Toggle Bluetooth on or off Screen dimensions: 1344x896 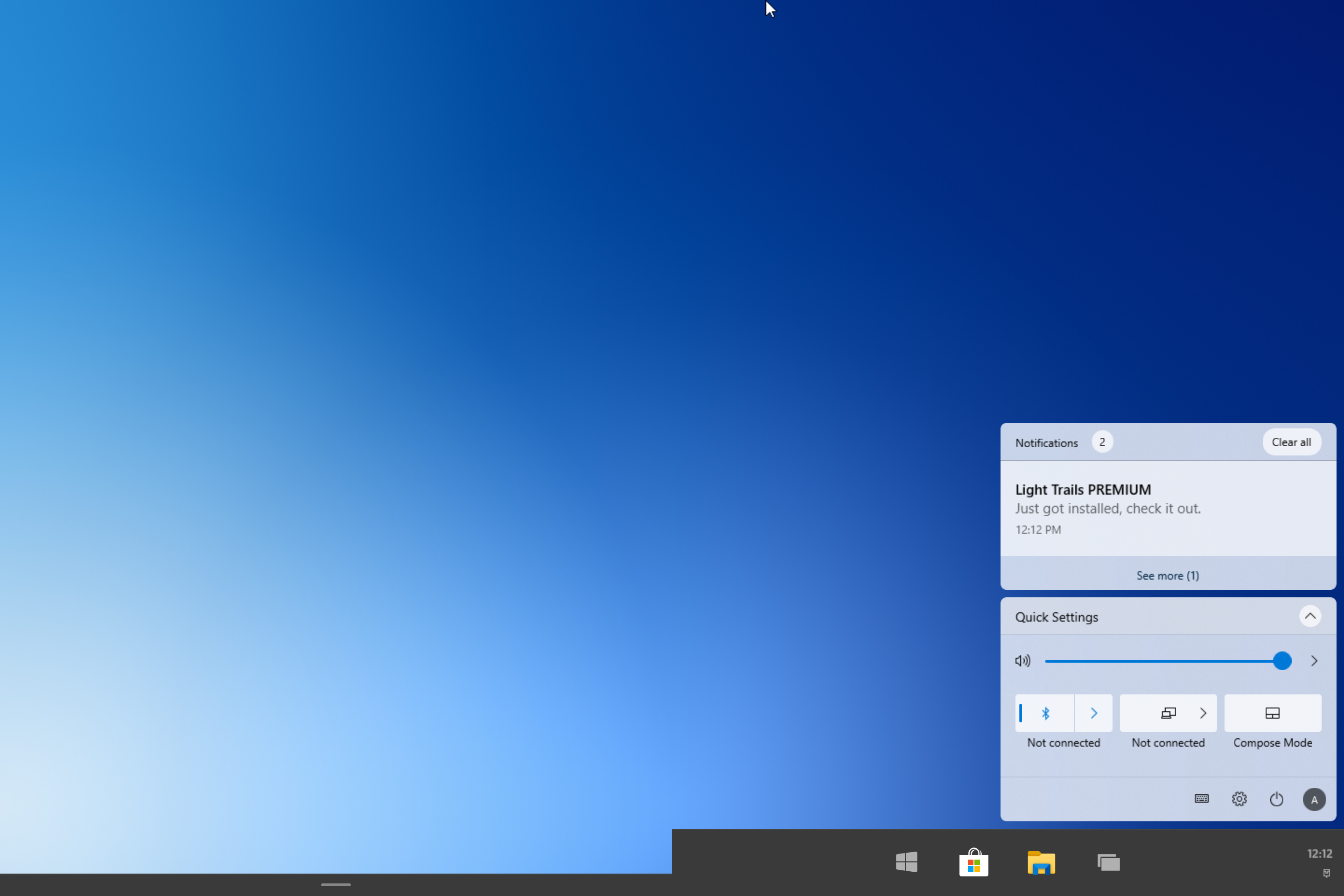pos(1045,713)
